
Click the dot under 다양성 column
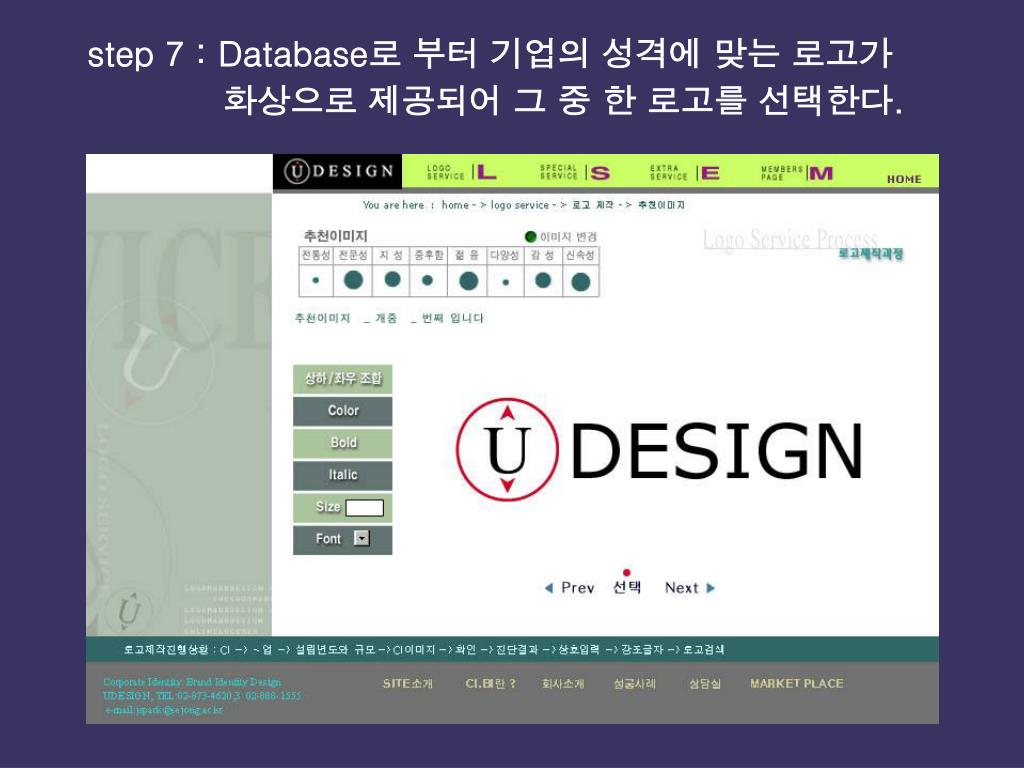505,283
